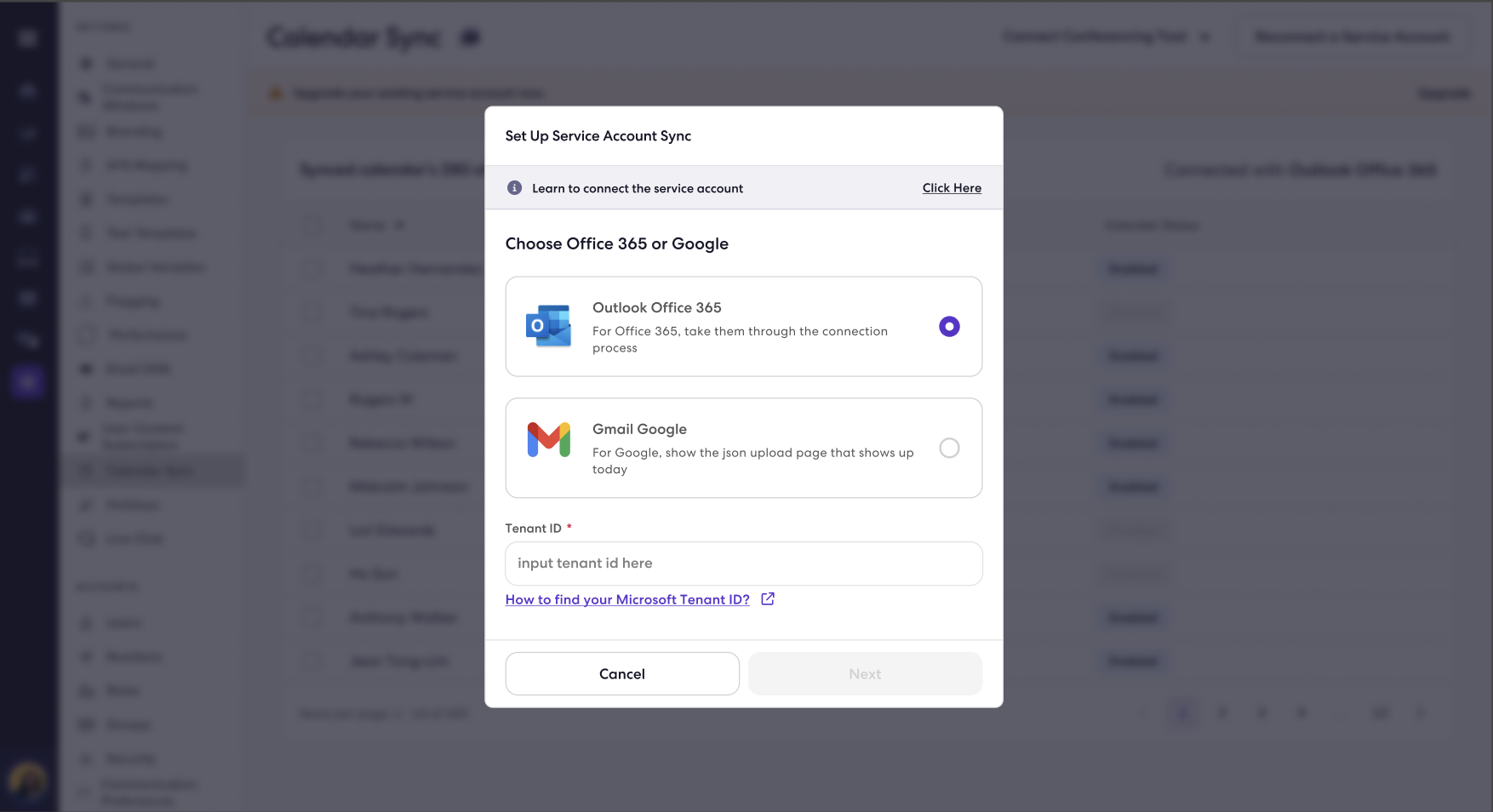The height and width of the screenshot is (812, 1493).
Task: Click the Set Up Service Account Sync title
Action: coord(598,136)
